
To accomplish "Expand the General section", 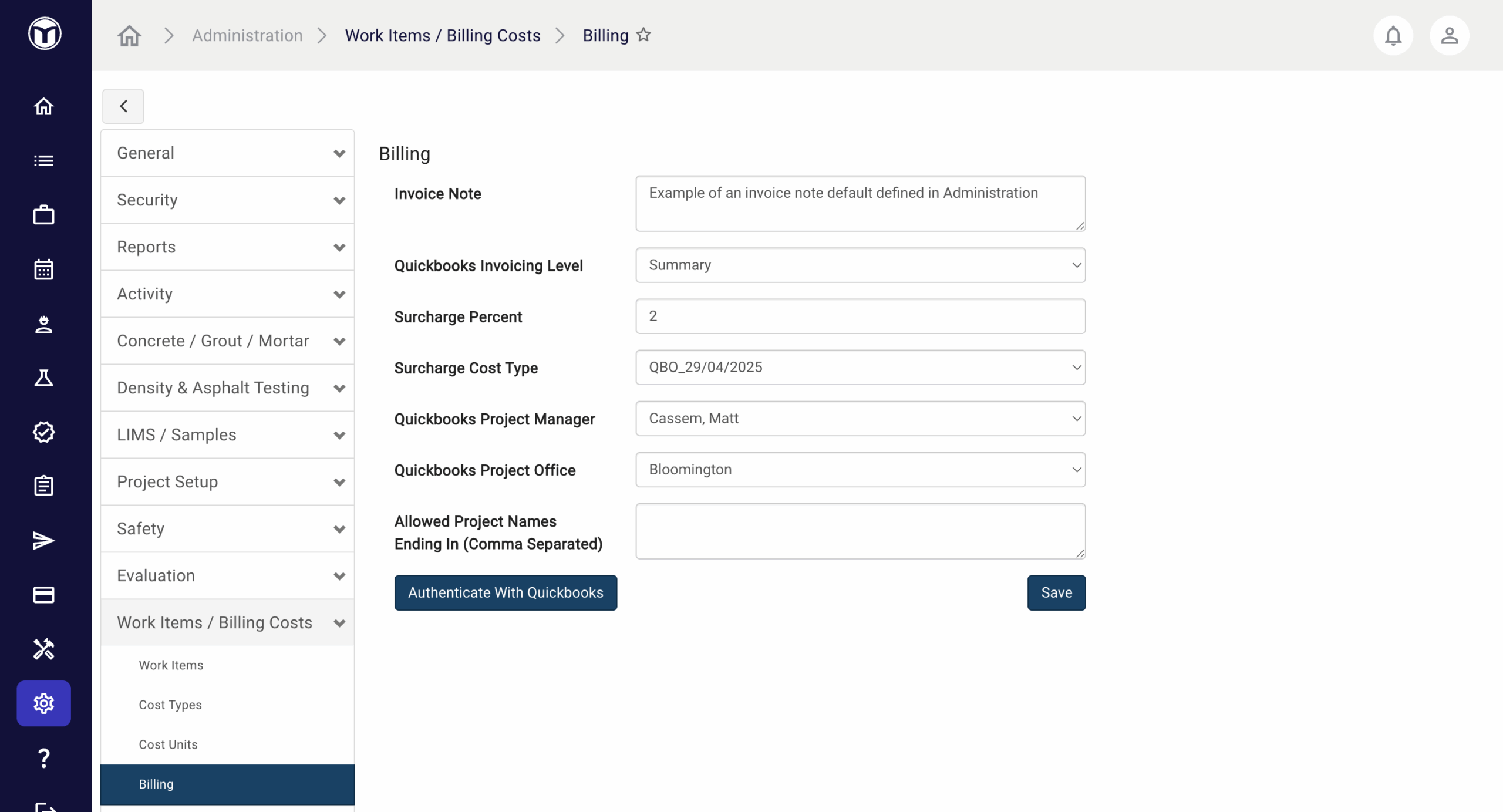I will click(x=227, y=153).
